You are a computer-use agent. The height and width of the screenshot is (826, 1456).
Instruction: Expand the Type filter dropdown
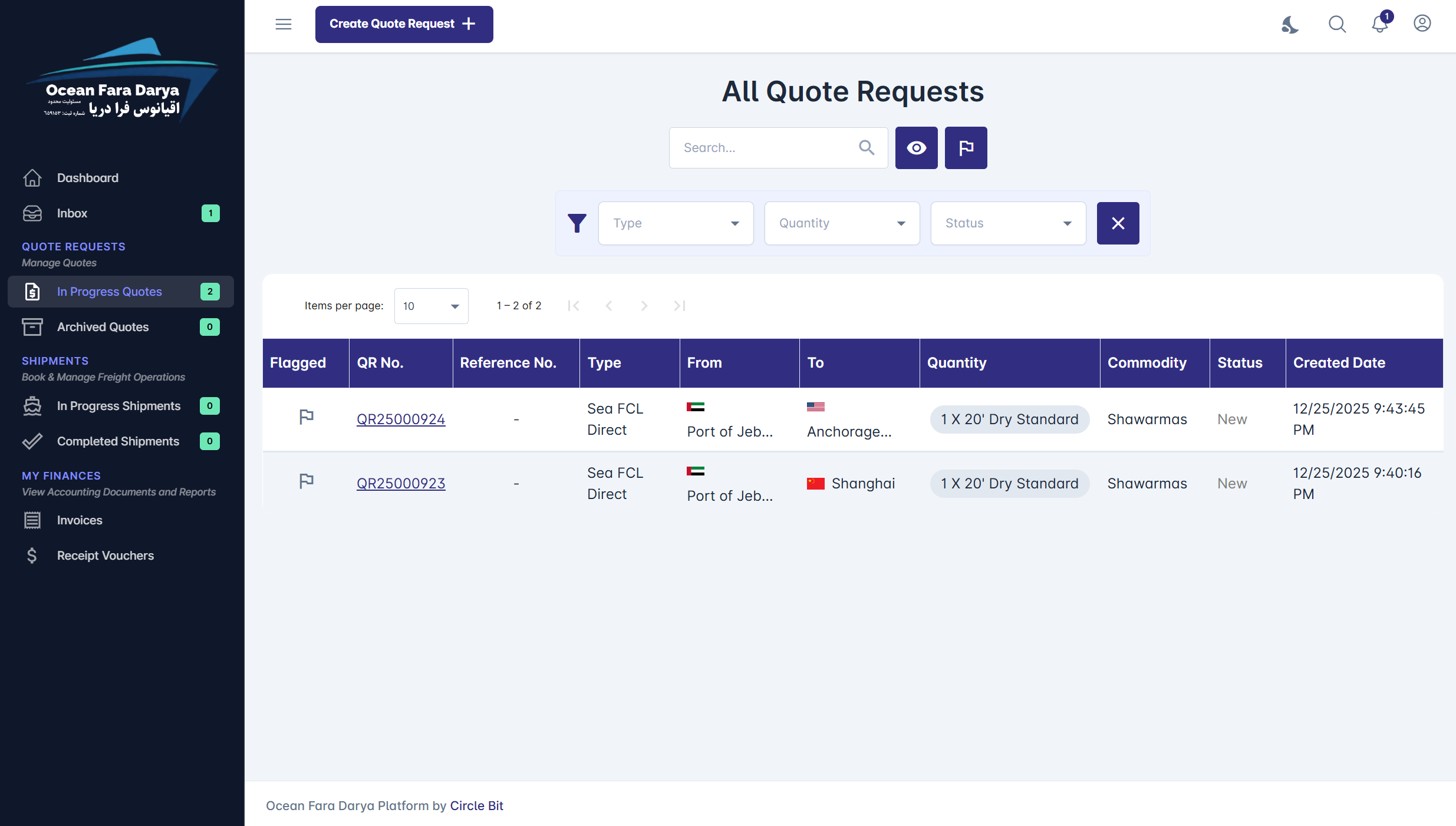coord(676,223)
